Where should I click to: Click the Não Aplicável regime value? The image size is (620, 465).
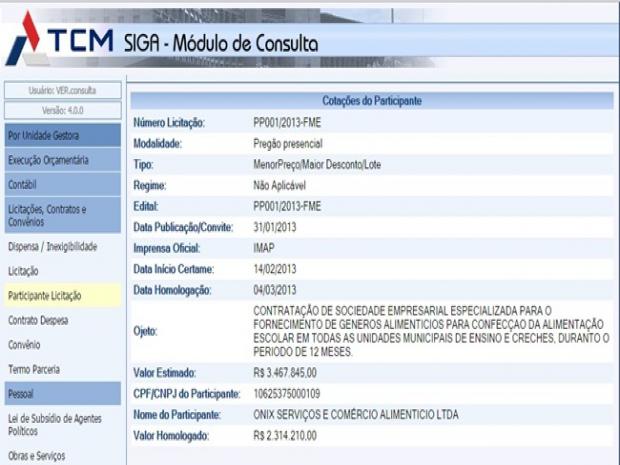pyautogui.click(x=280, y=185)
